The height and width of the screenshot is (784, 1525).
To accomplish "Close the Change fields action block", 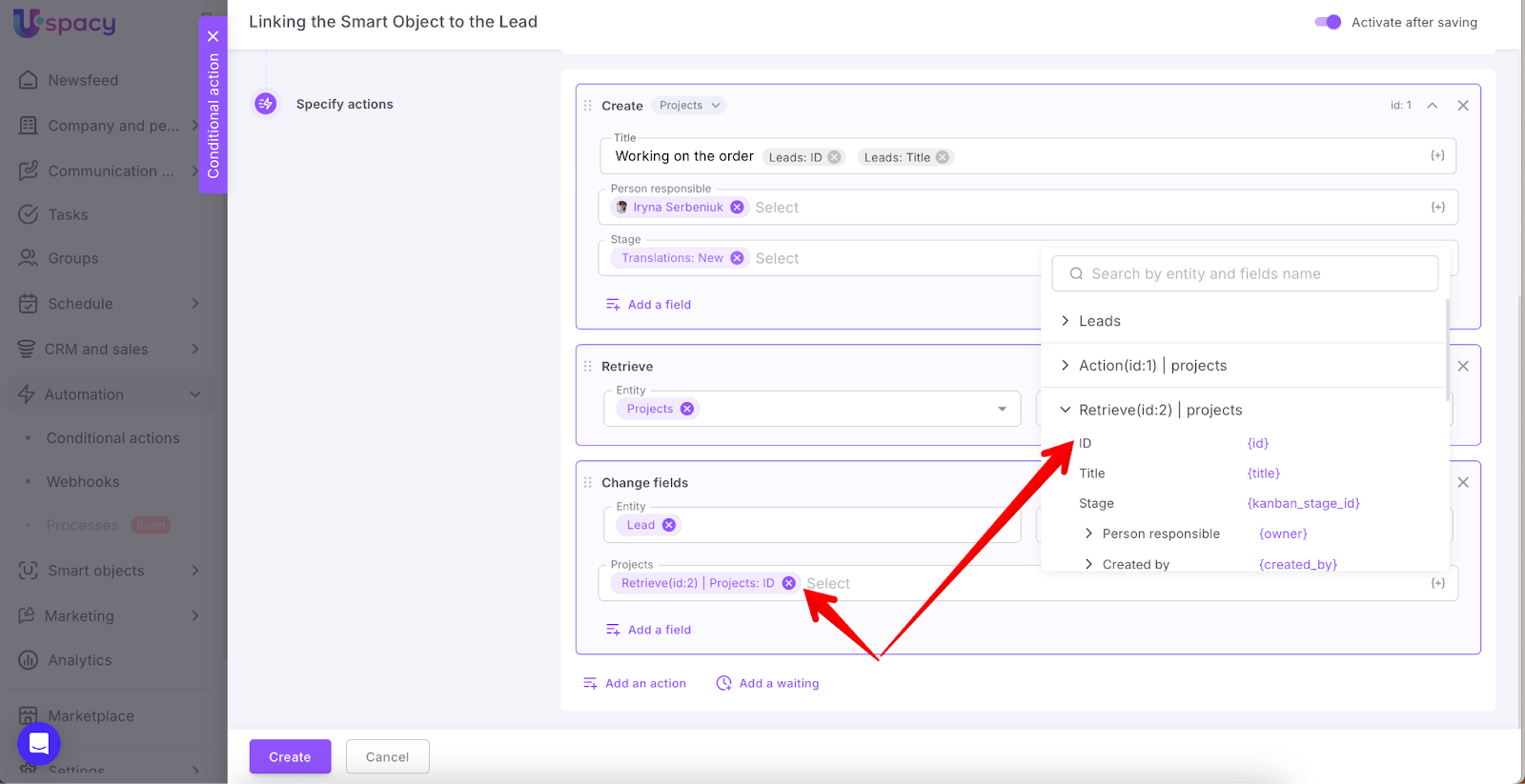I will (x=1463, y=483).
